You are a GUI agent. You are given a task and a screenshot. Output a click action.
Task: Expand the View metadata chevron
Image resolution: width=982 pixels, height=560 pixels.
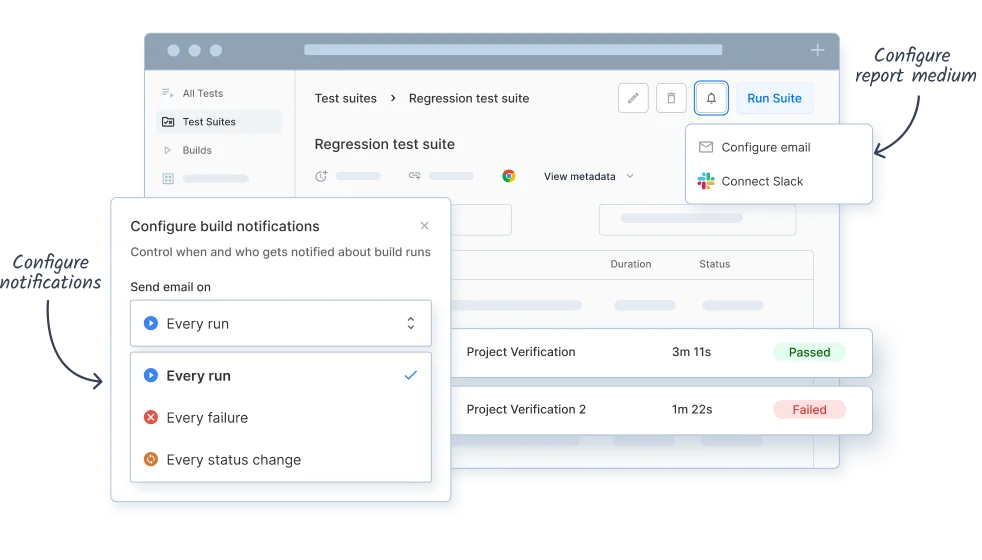630,176
